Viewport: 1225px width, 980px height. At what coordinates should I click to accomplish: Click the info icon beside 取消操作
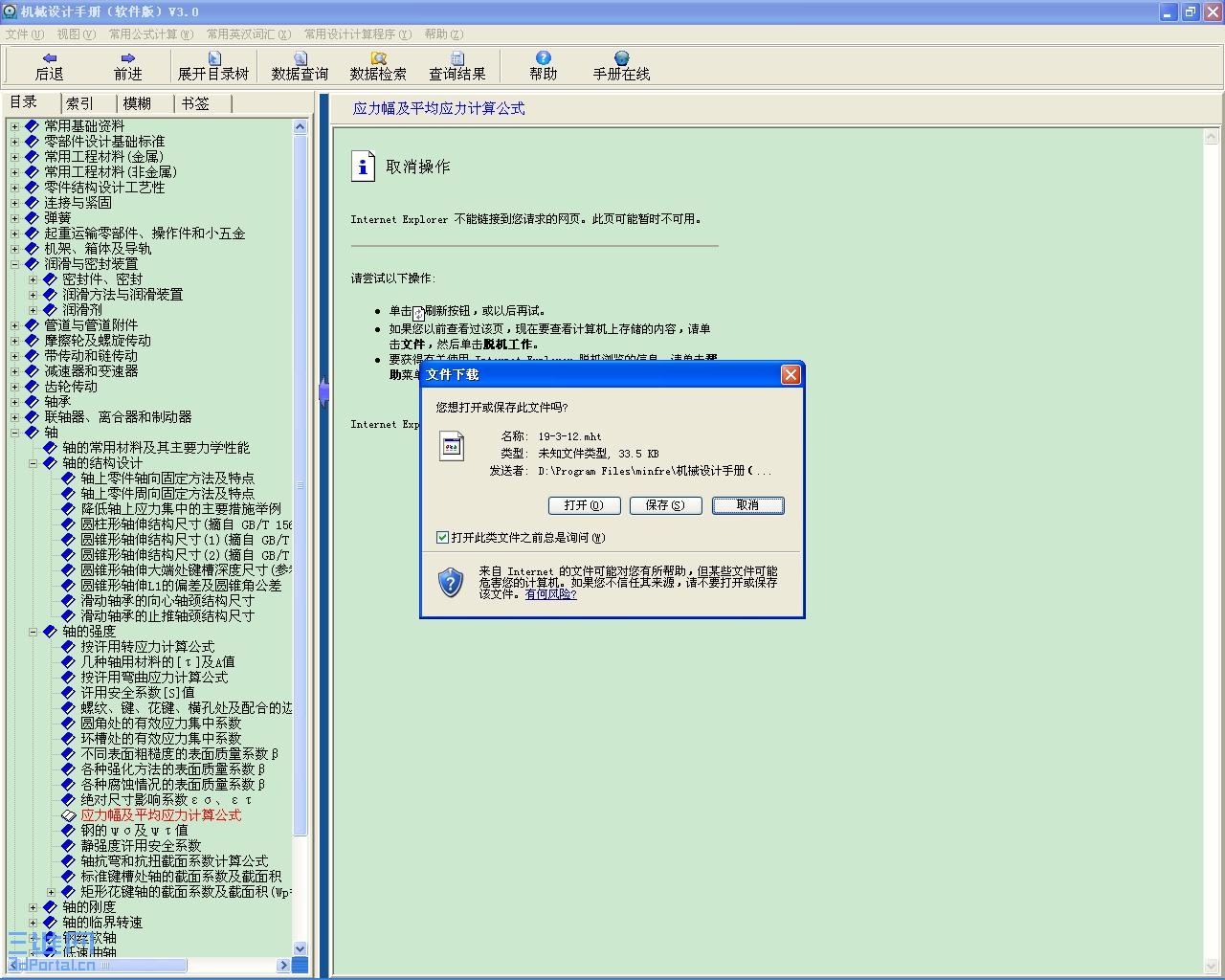(363, 167)
